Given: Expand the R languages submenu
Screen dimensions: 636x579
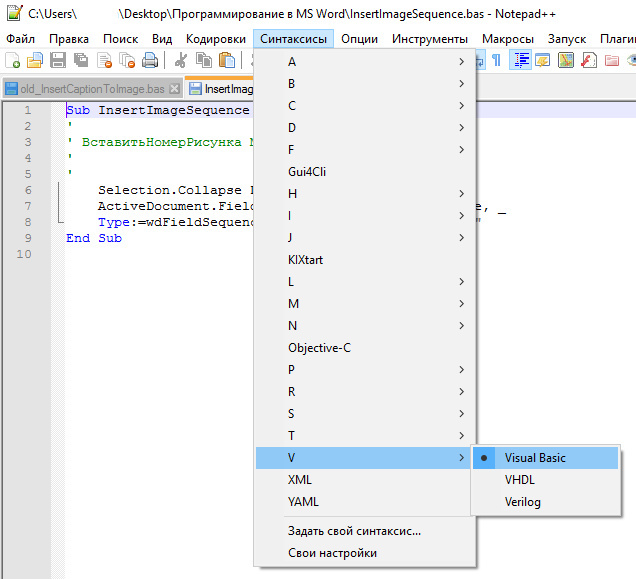Looking at the screenshot, I should [x=364, y=392].
